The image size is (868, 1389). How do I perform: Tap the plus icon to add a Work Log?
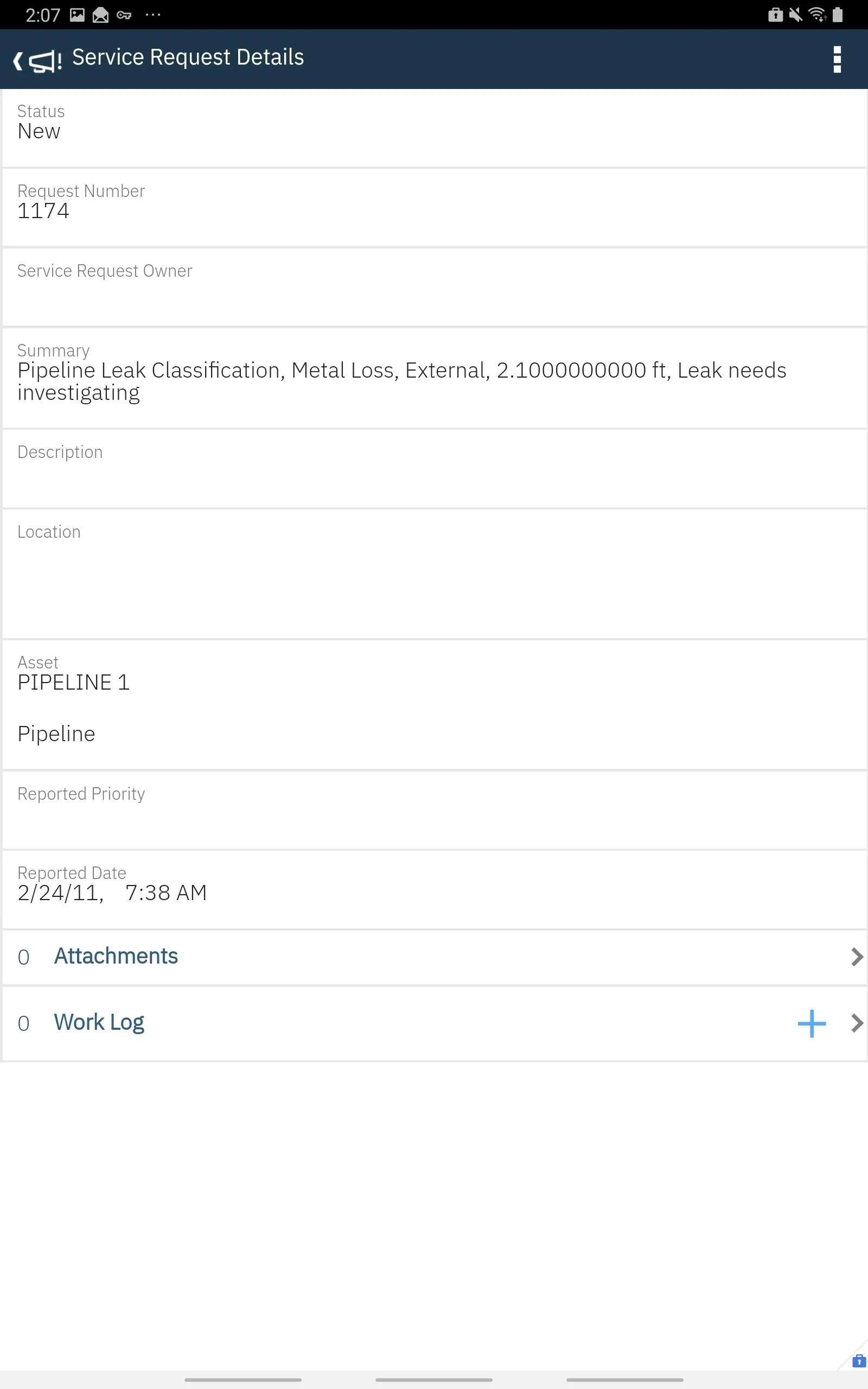coord(811,1023)
